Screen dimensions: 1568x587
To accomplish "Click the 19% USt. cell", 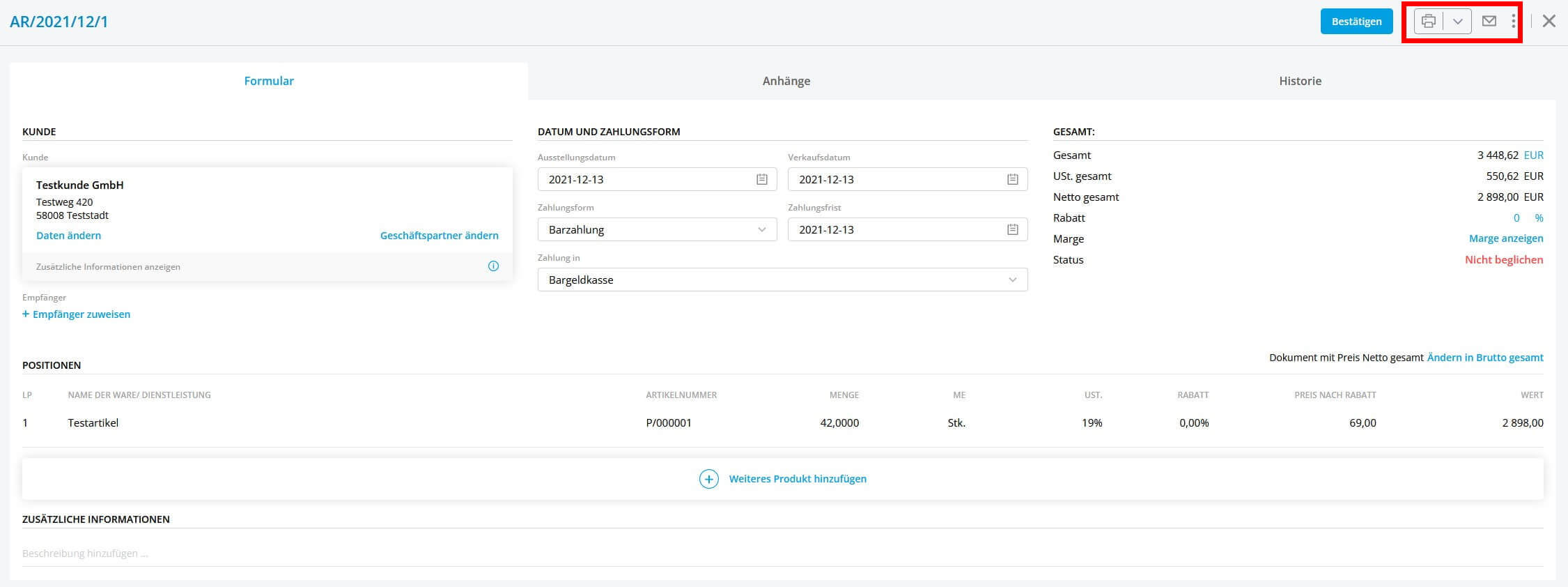I will coord(1092,423).
